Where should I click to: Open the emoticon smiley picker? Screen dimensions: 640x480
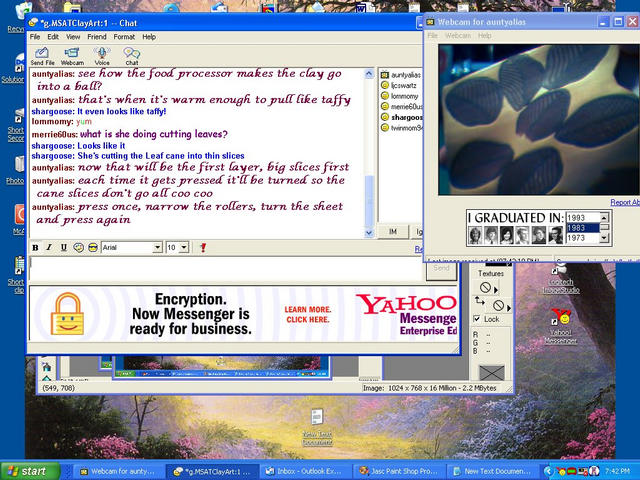coord(78,247)
